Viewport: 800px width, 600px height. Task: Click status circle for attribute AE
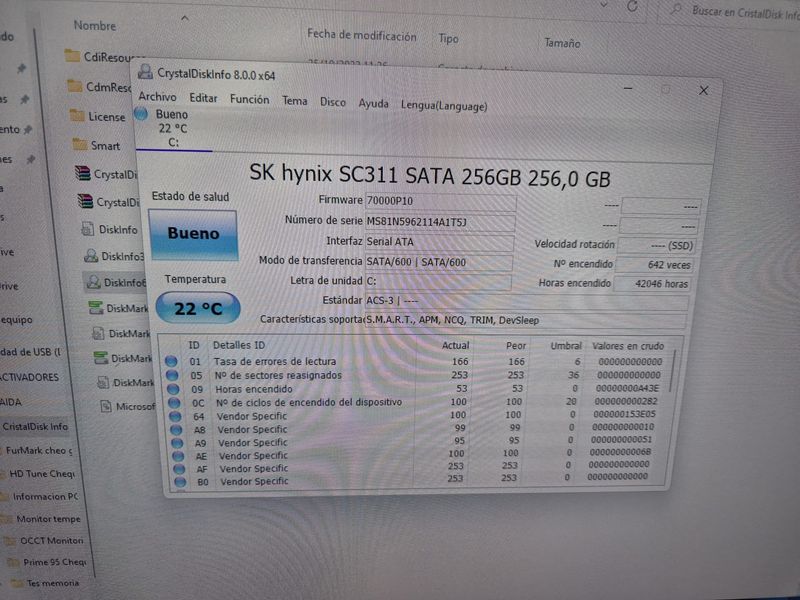tap(179, 456)
